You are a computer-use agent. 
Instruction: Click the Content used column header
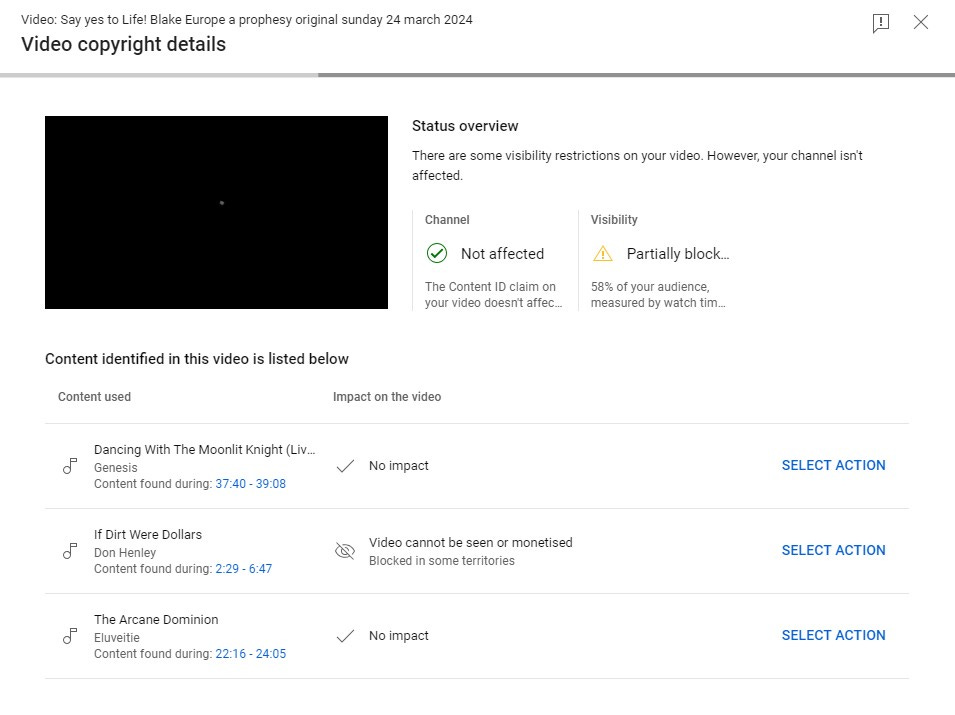pyautogui.click(x=94, y=397)
